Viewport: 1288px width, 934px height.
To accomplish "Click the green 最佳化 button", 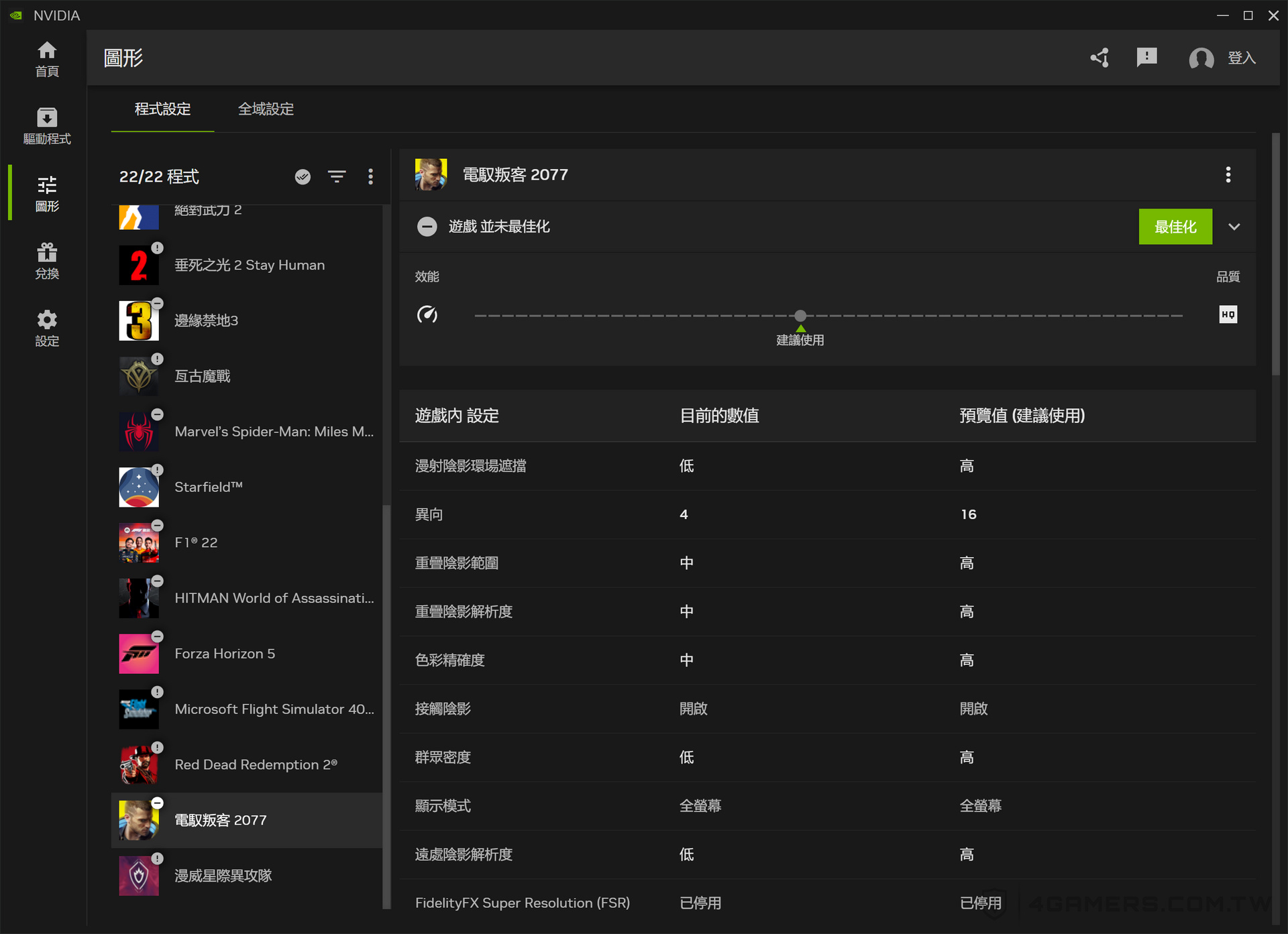I will pyautogui.click(x=1175, y=227).
